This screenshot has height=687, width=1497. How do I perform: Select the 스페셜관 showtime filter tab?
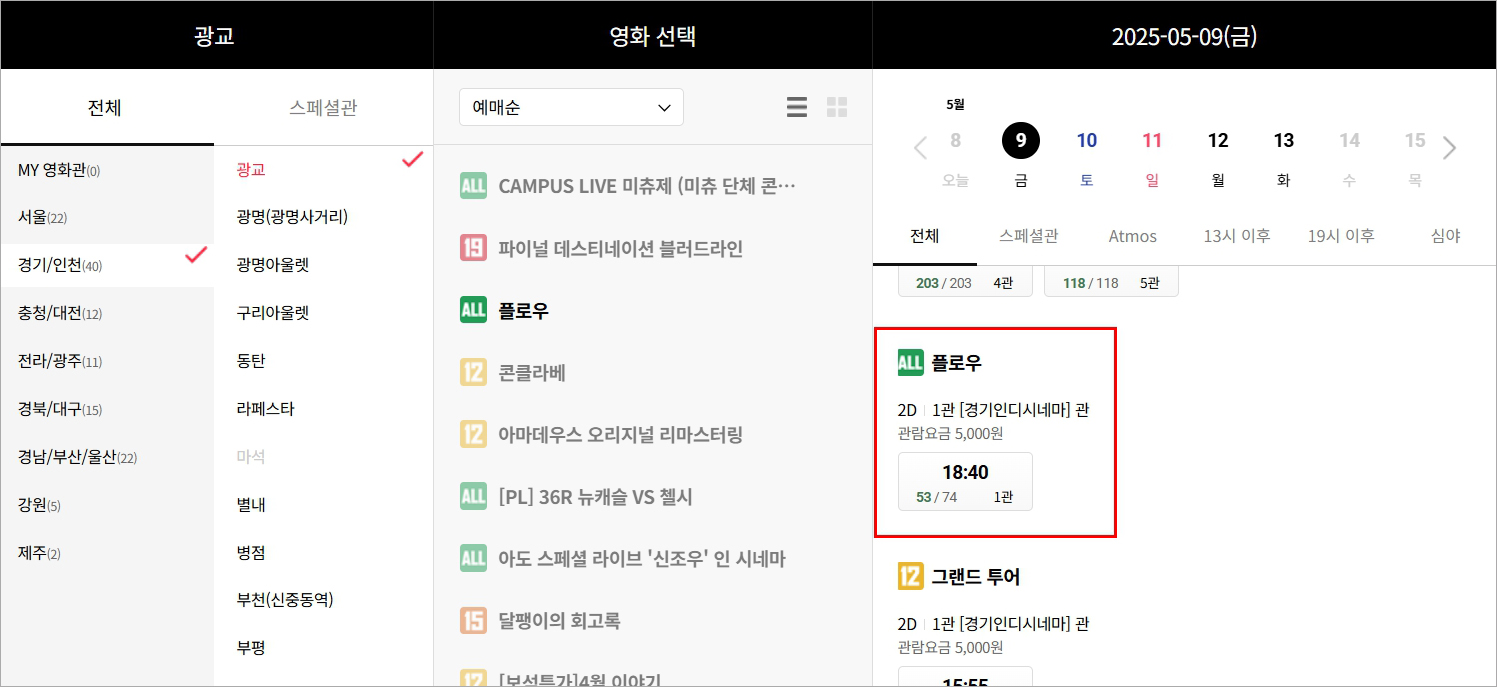[1029, 237]
